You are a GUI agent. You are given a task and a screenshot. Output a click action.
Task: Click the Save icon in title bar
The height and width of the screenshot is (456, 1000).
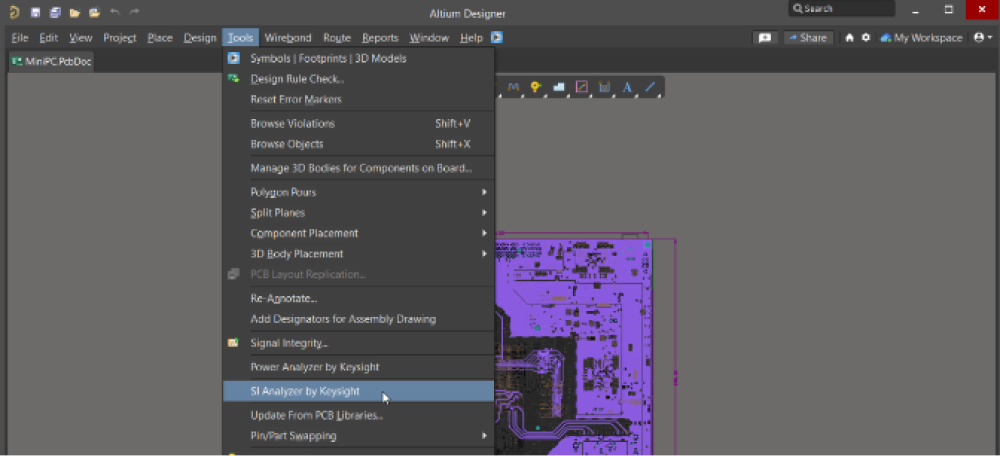pyautogui.click(x=36, y=13)
